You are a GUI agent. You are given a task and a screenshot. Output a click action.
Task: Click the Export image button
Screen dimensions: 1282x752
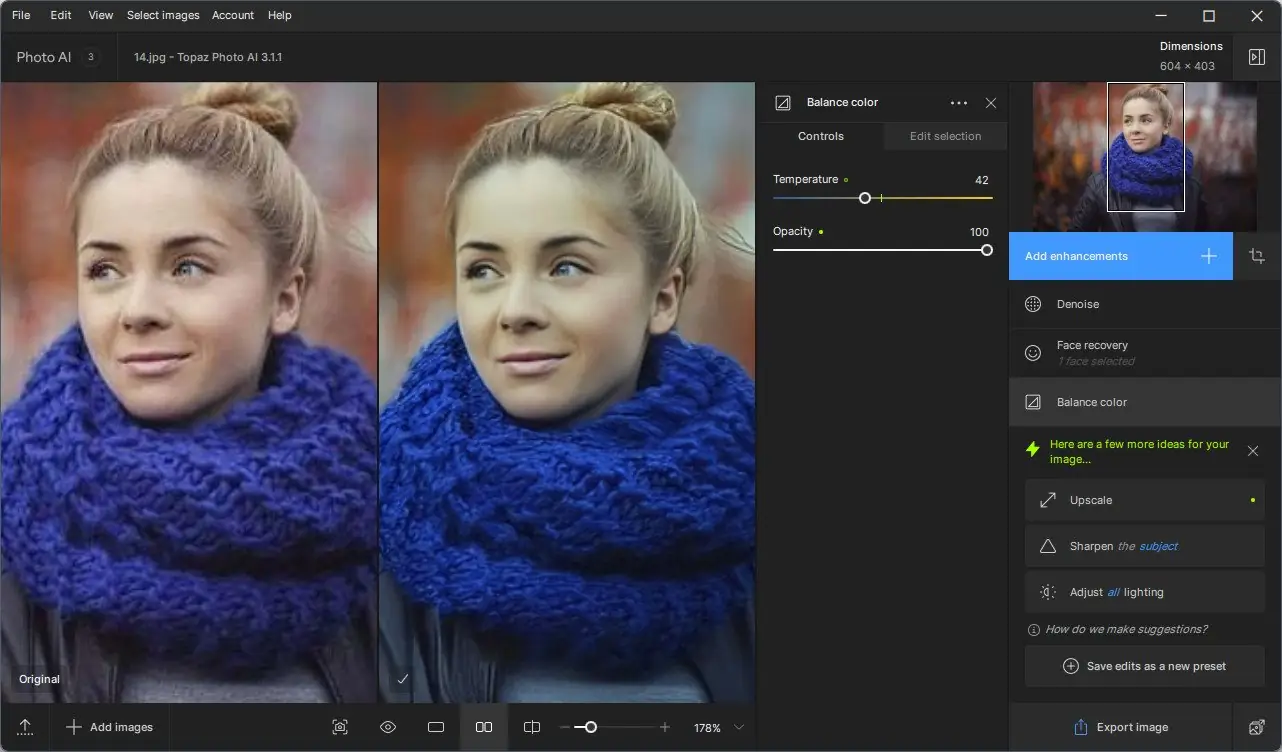(1120, 727)
